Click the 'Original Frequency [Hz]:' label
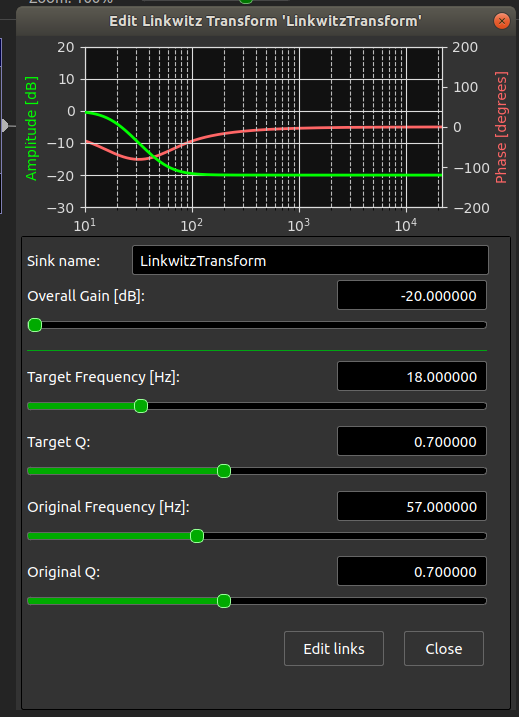 [108, 507]
